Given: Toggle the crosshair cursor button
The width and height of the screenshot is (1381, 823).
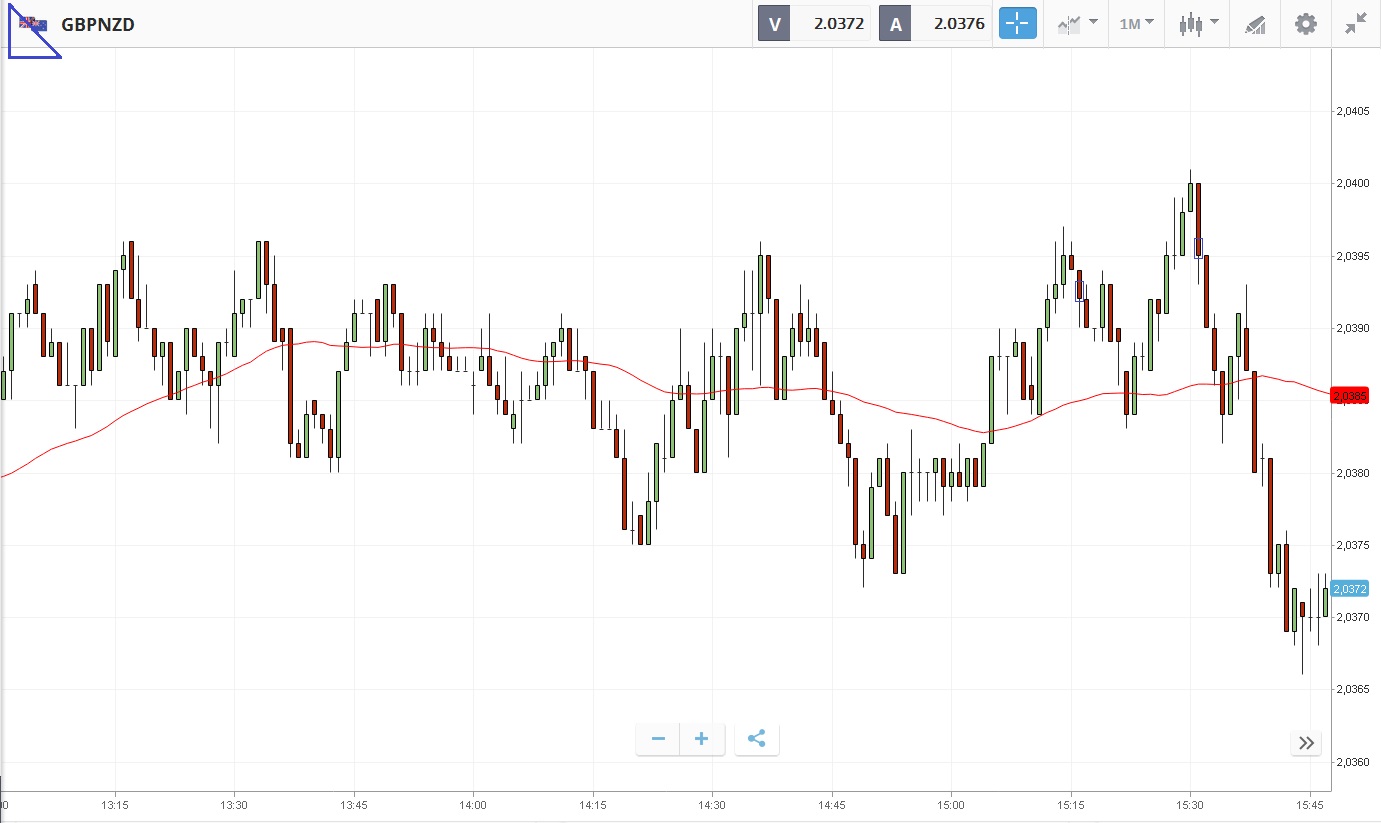Looking at the screenshot, I should pos(1018,24).
